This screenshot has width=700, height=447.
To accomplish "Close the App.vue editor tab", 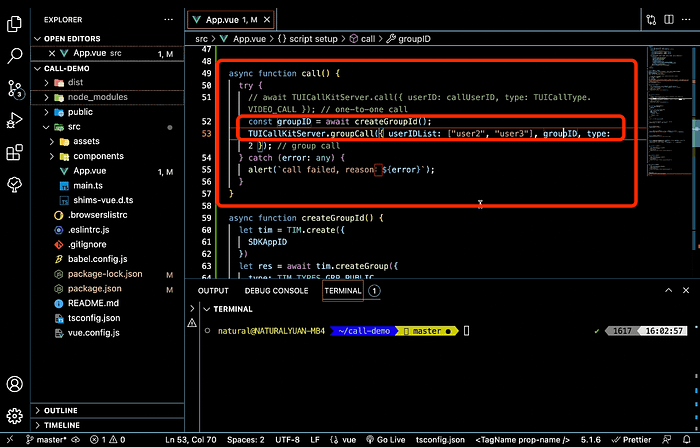I will pos(267,20).
